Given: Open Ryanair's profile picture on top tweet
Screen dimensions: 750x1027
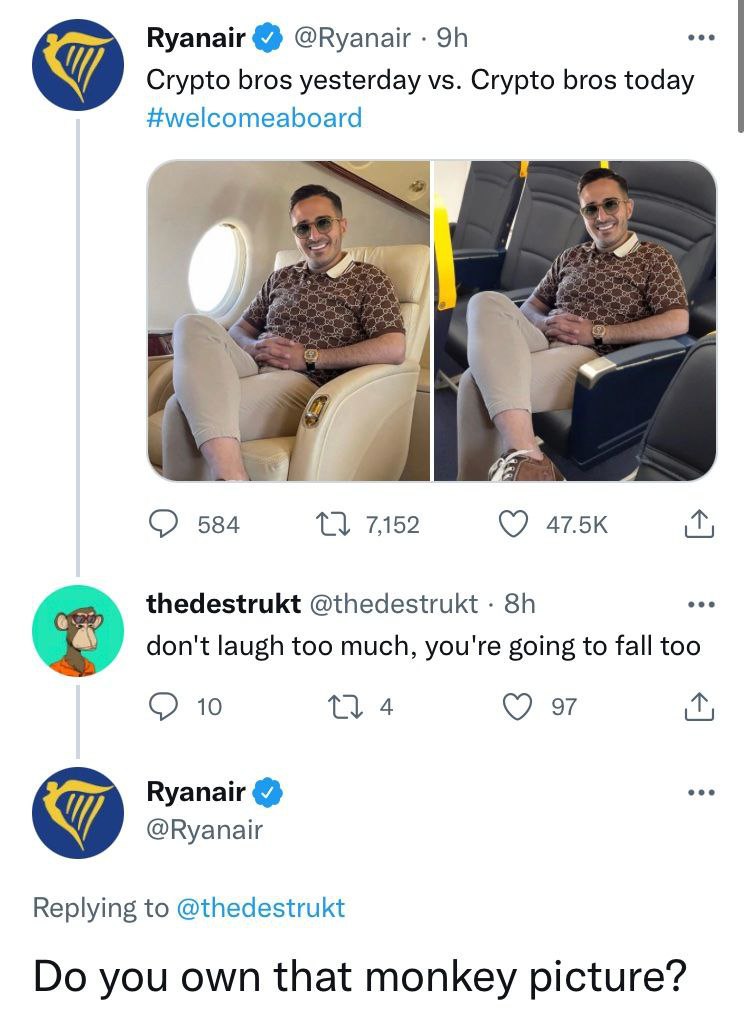Looking at the screenshot, I should [77, 64].
